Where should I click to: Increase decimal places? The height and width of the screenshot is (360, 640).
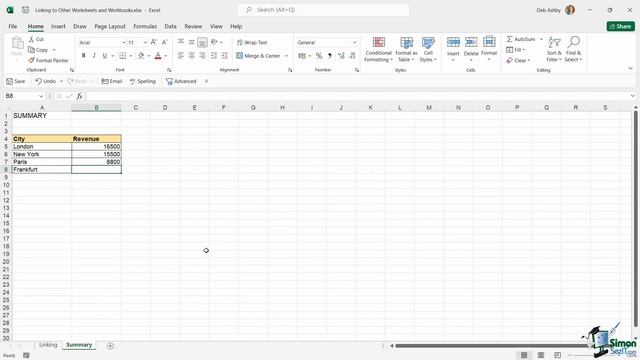(x=341, y=56)
